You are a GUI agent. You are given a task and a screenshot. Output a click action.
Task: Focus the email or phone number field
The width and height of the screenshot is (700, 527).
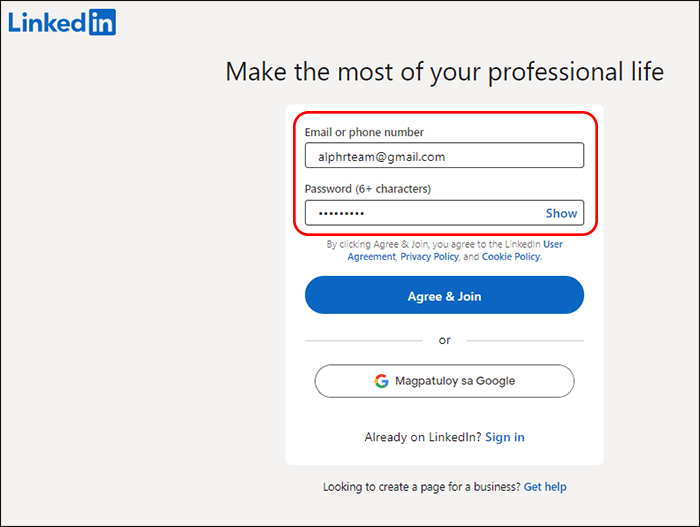tap(443, 156)
